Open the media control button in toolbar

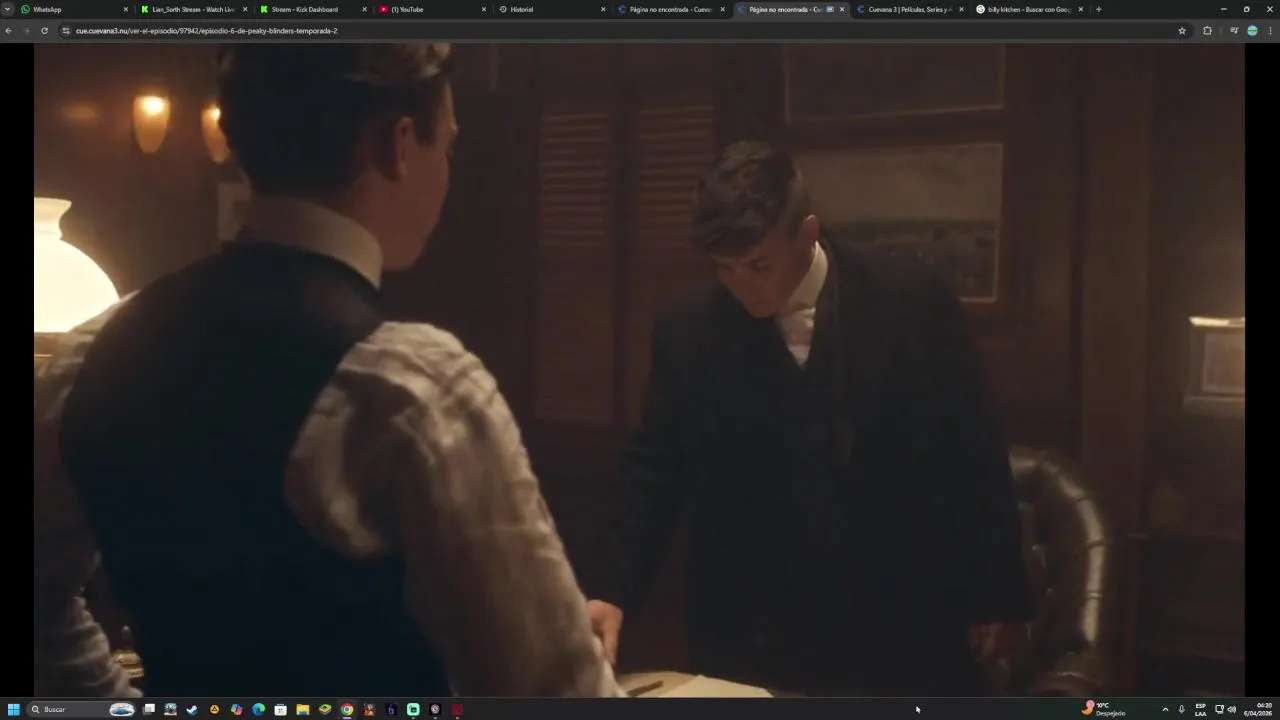pyautogui.click(x=1234, y=31)
